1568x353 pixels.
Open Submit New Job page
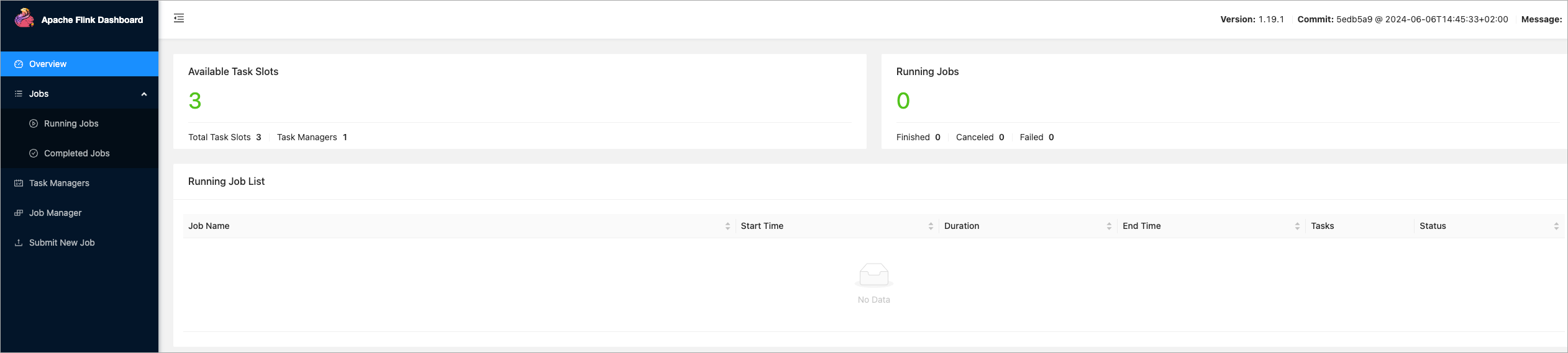pos(80,243)
